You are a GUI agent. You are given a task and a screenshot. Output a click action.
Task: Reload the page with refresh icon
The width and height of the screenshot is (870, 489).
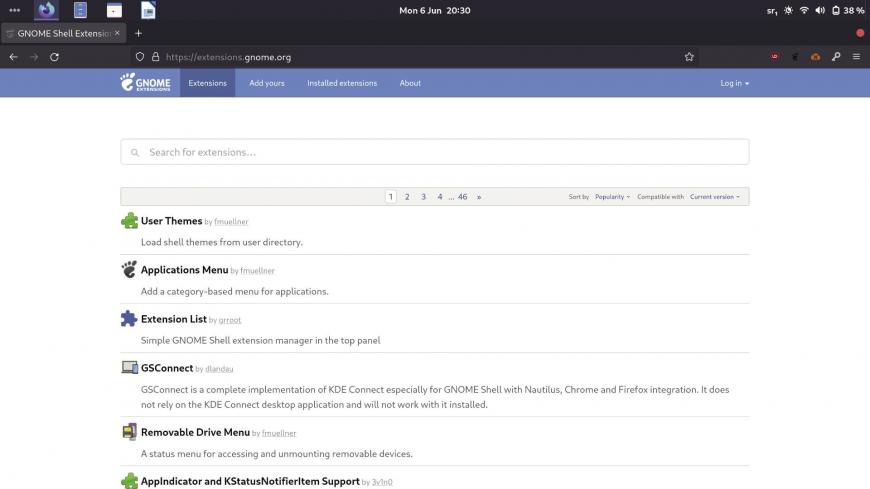pos(54,57)
